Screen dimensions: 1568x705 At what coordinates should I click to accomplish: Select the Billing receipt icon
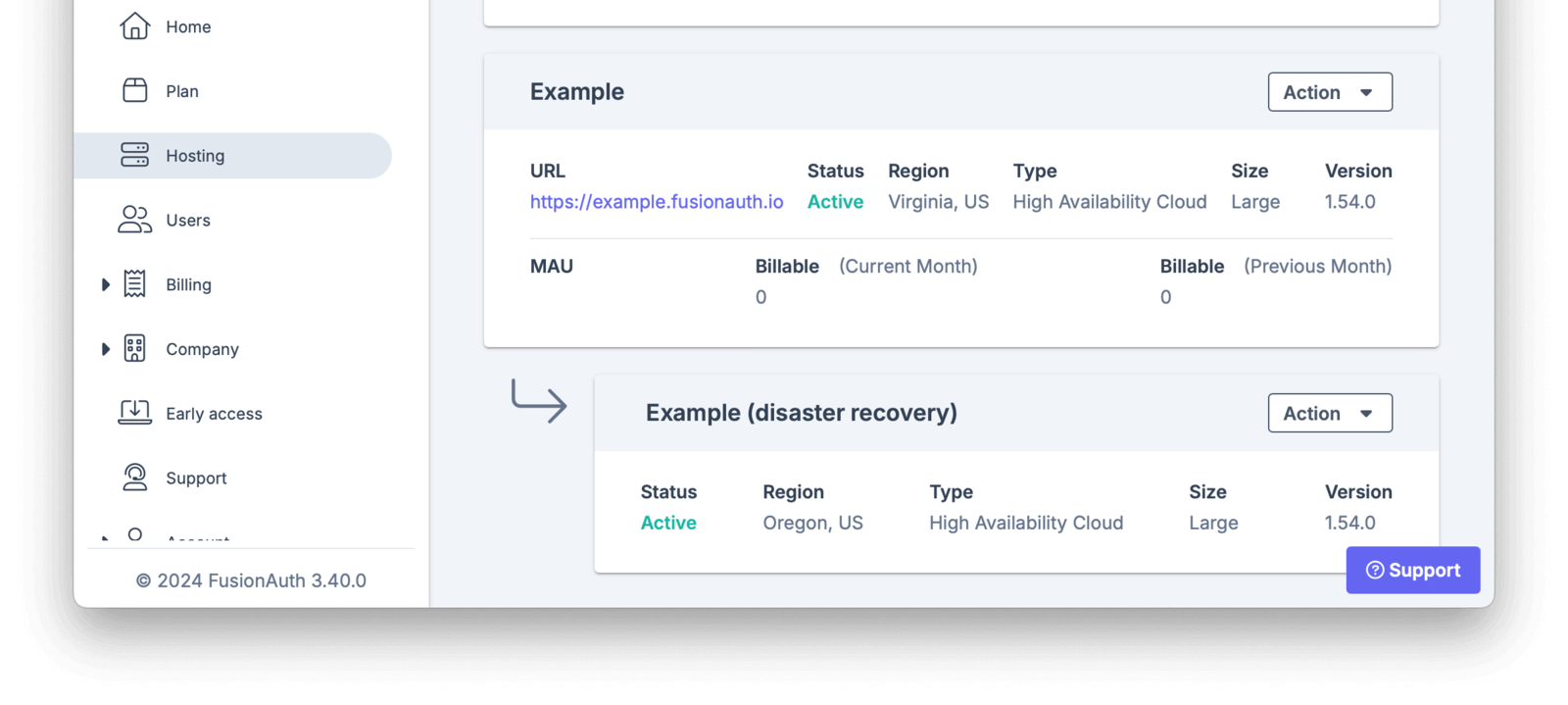pos(135,283)
